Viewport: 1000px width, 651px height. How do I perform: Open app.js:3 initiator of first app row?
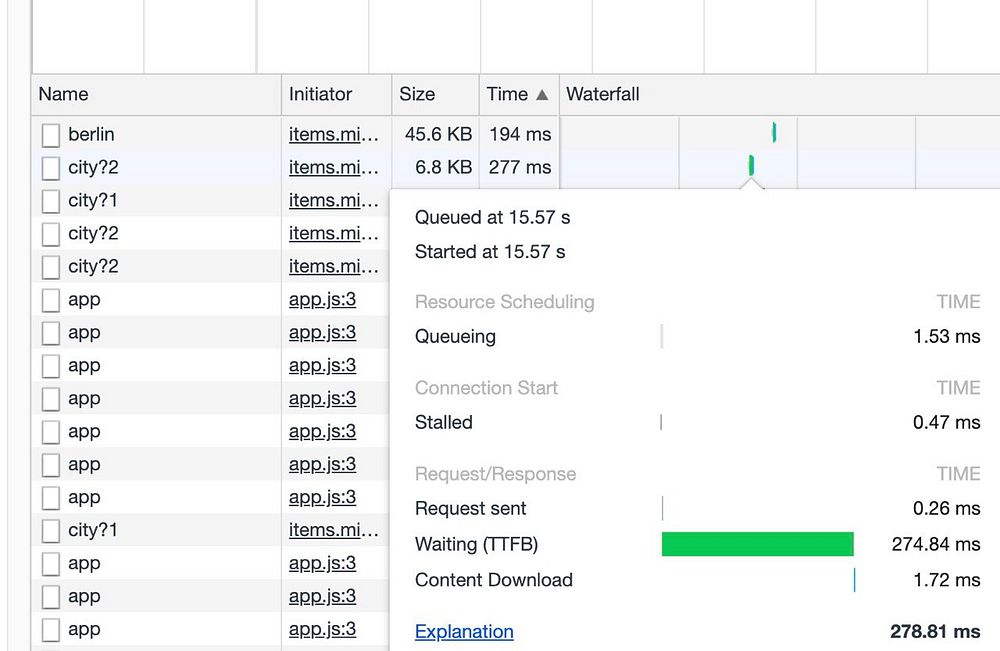click(322, 300)
